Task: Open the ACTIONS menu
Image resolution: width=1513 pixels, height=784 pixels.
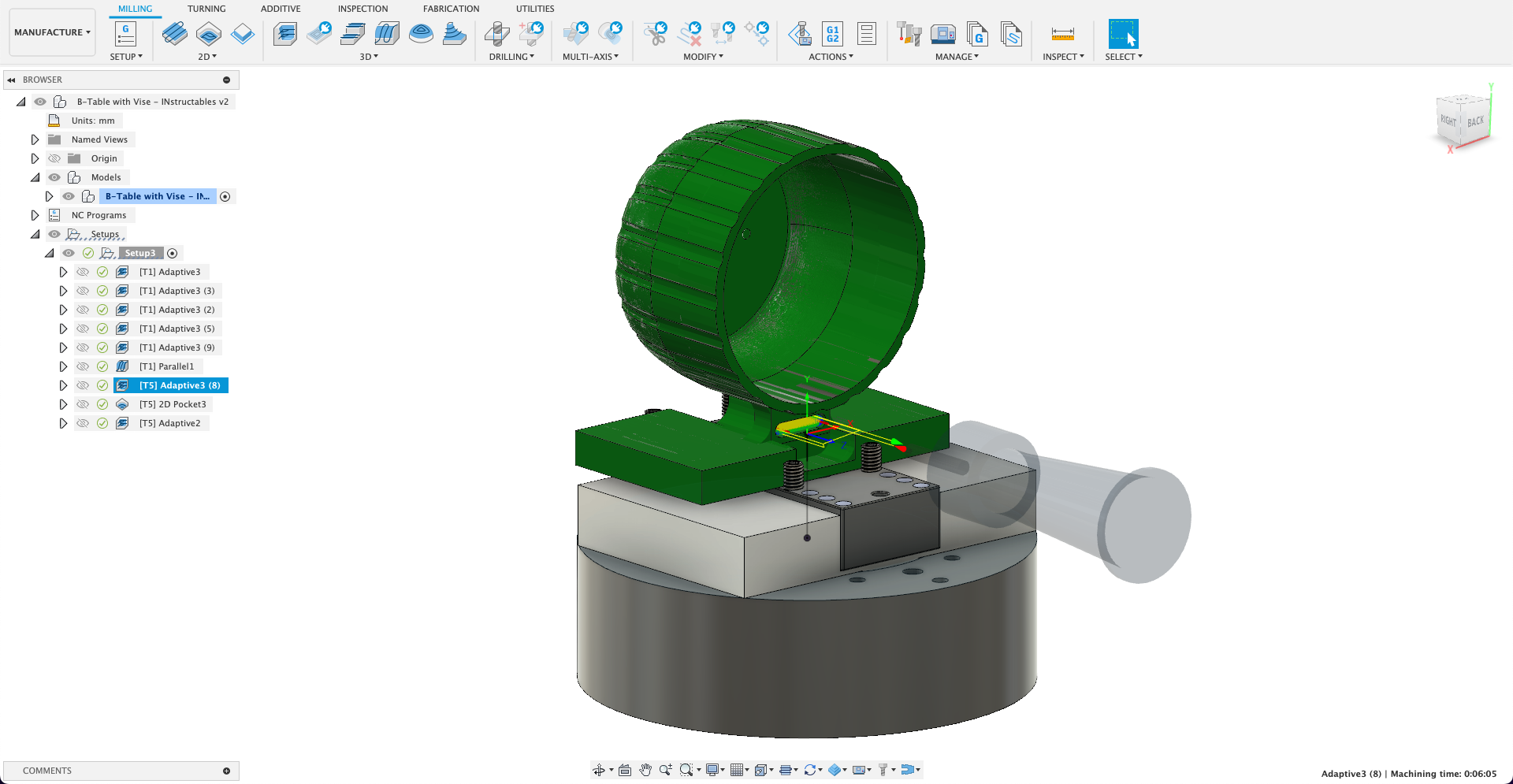Action: [x=831, y=57]
